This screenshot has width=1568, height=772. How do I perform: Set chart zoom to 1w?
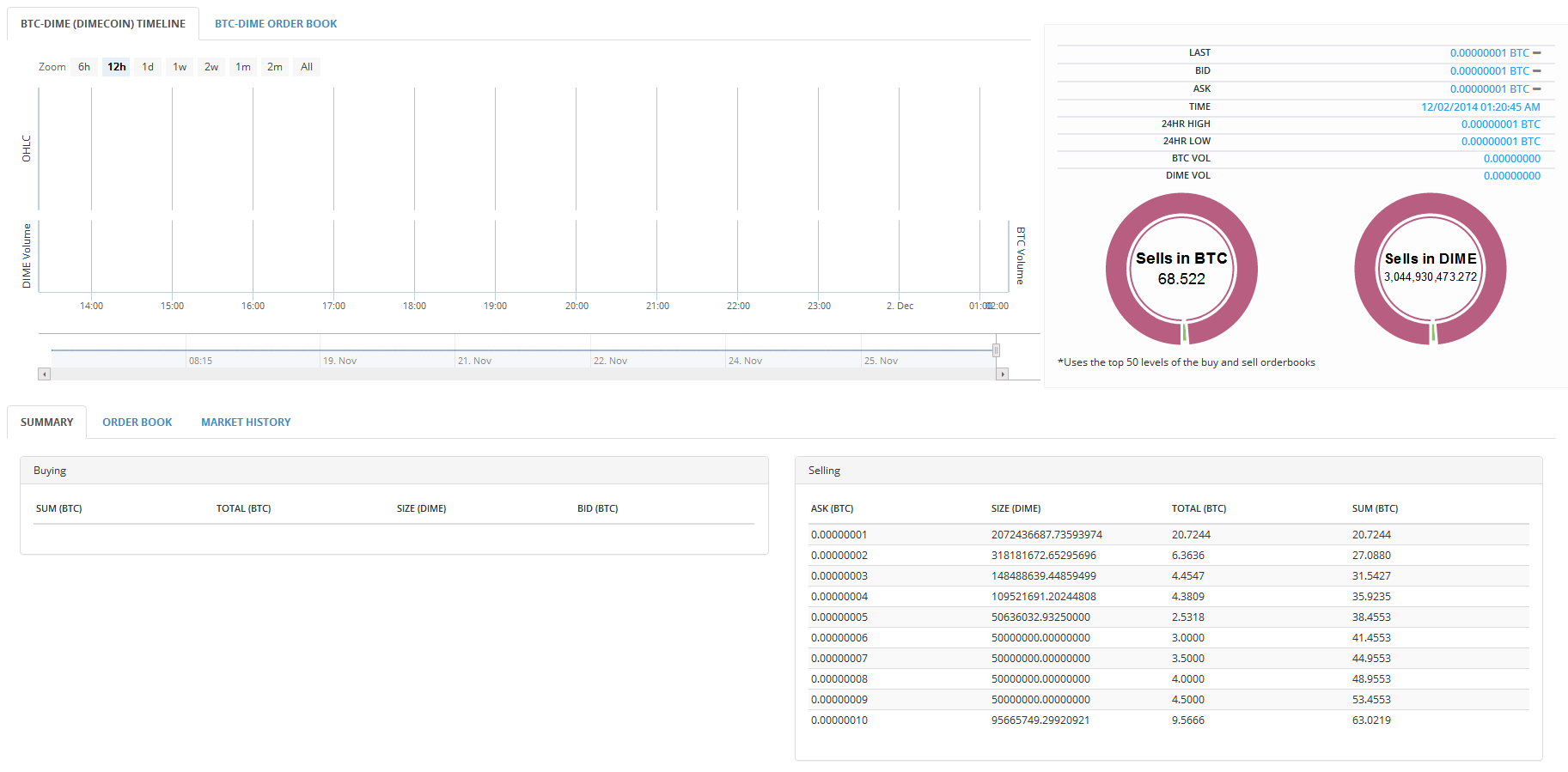click(180, 67)
